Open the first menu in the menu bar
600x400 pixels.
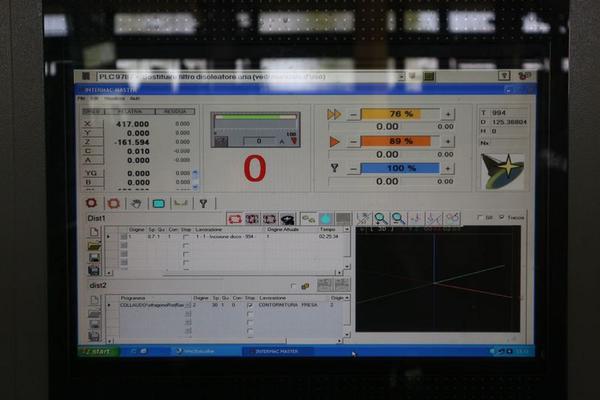(81, 98)
